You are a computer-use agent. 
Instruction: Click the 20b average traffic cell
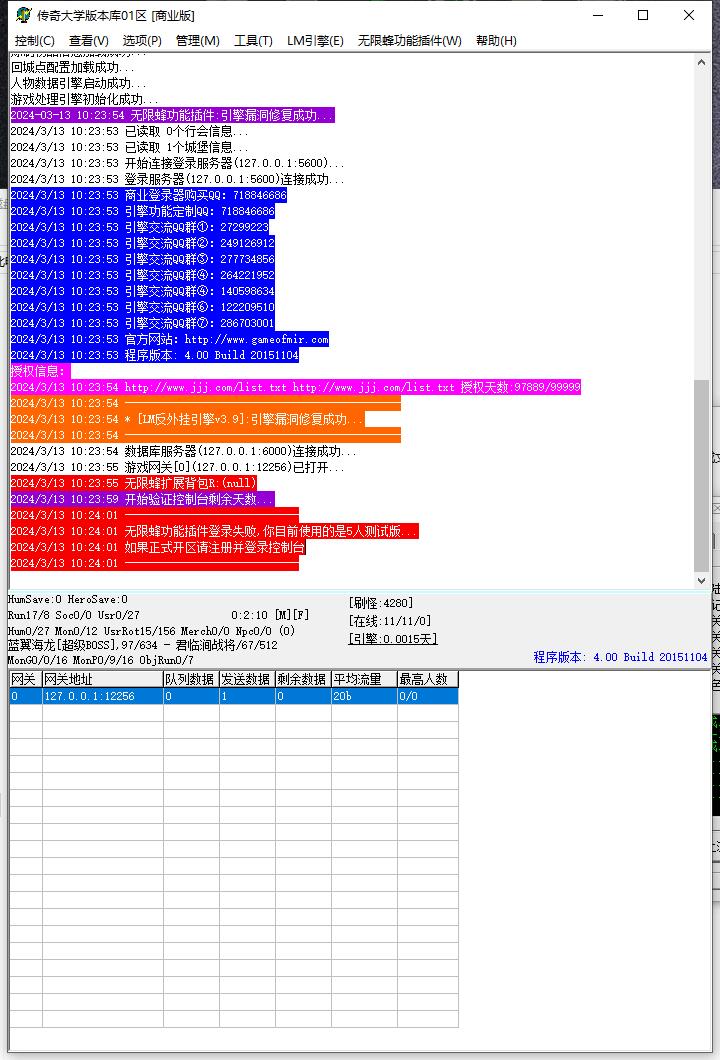(364, 696)
